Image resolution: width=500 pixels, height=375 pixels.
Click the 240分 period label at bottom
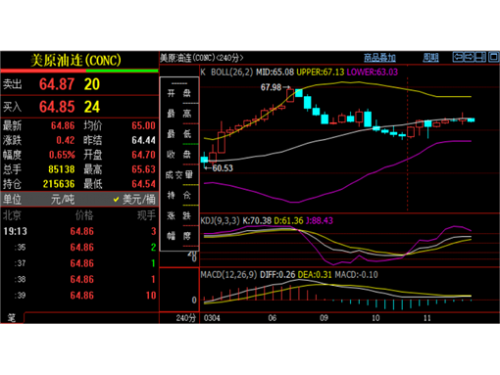click(x=186, y=318)
